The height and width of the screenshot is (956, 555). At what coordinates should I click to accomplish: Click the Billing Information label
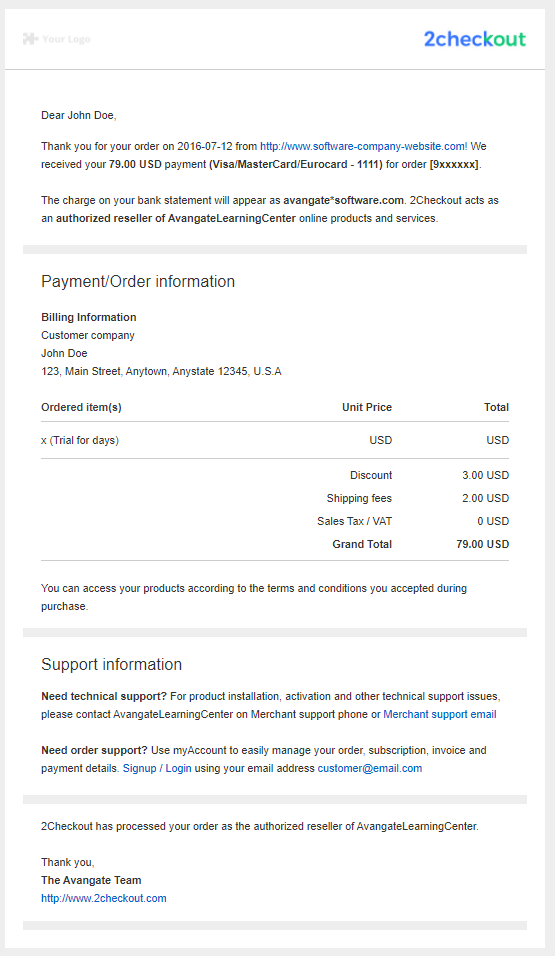tap(89, 317)
